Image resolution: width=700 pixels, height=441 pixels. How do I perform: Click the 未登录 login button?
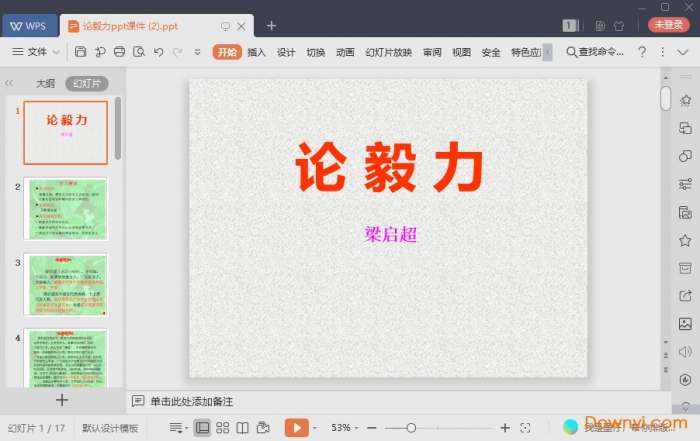[668, 25]
